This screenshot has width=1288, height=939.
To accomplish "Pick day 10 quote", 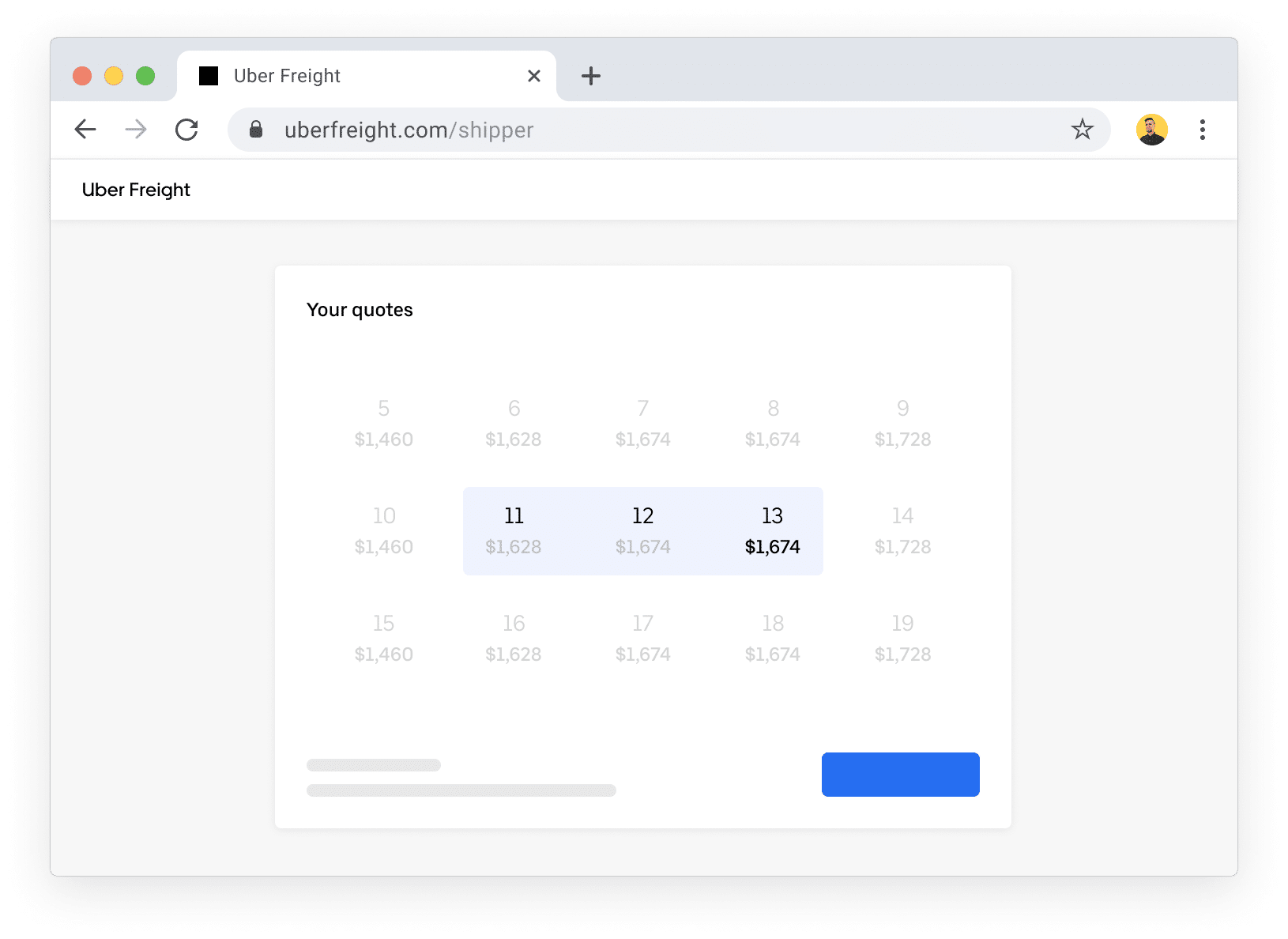I will pos(384,531).
